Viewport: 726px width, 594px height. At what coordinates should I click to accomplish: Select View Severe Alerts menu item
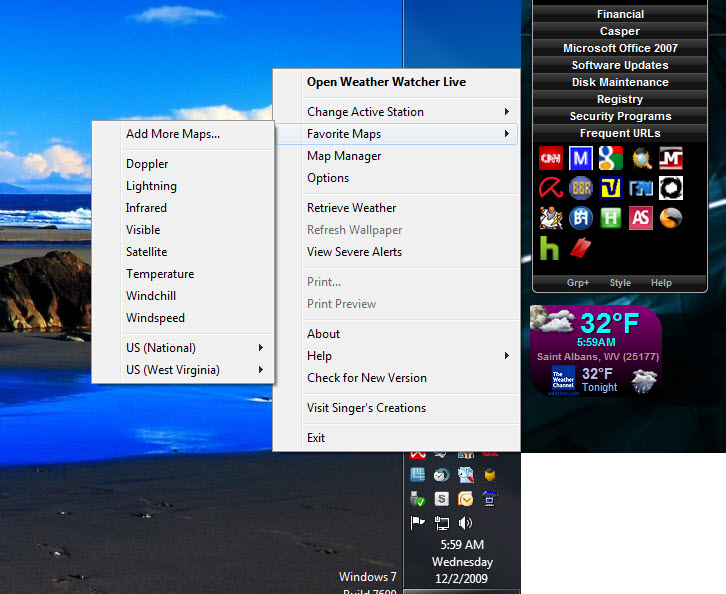[x=354, y=252]
